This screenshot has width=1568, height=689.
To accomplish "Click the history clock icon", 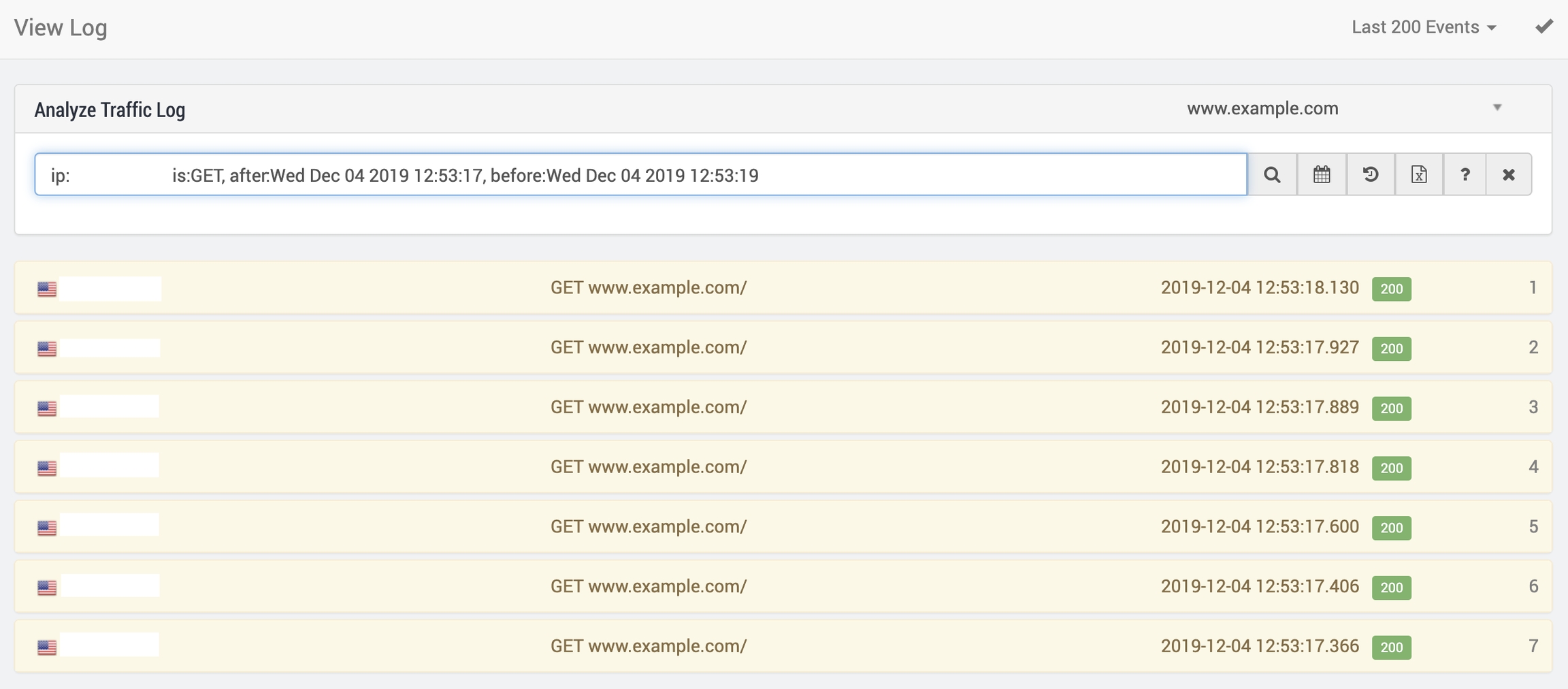I will coord(1371,175).
